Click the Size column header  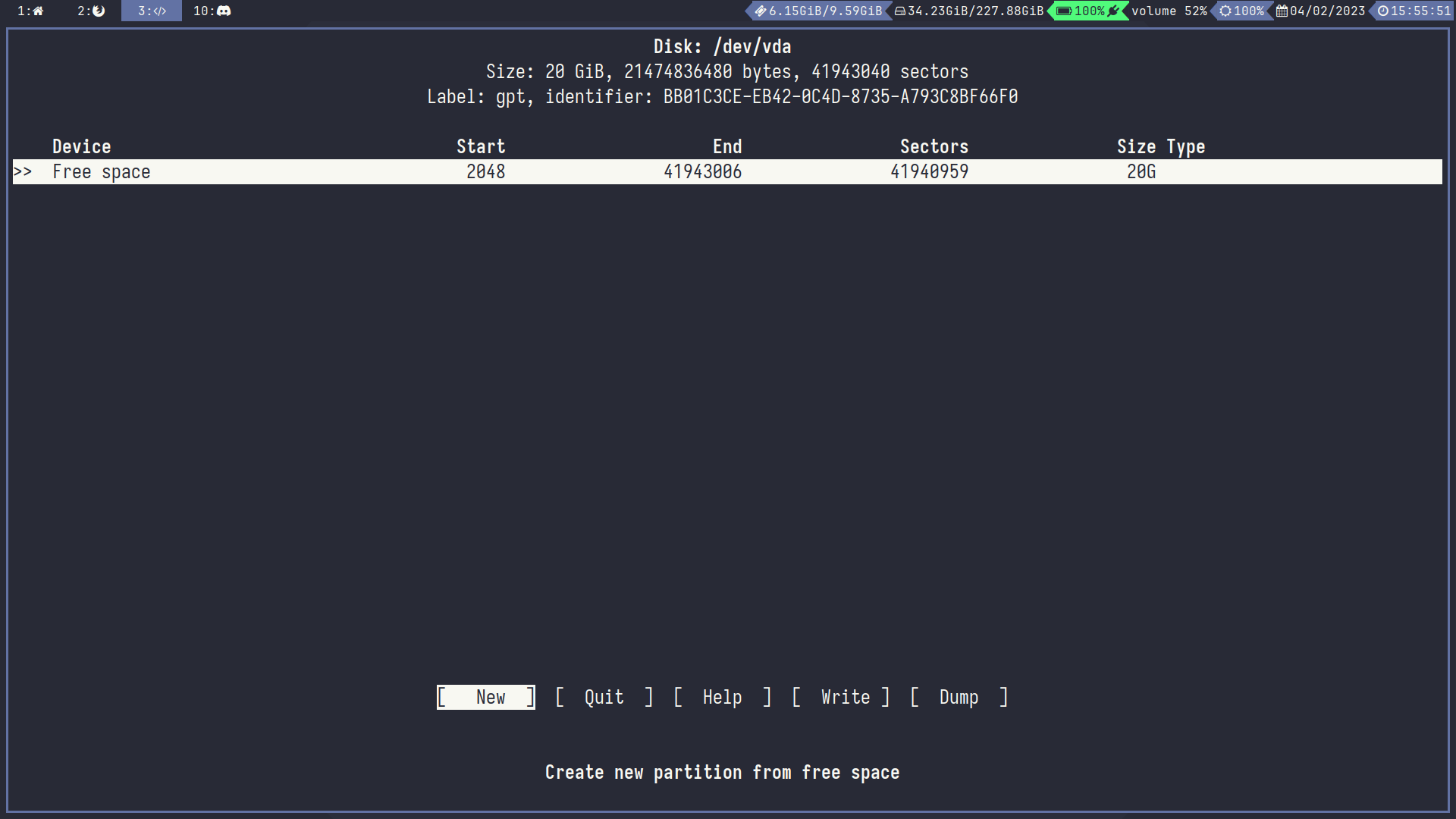click(x=1136, y=146)
